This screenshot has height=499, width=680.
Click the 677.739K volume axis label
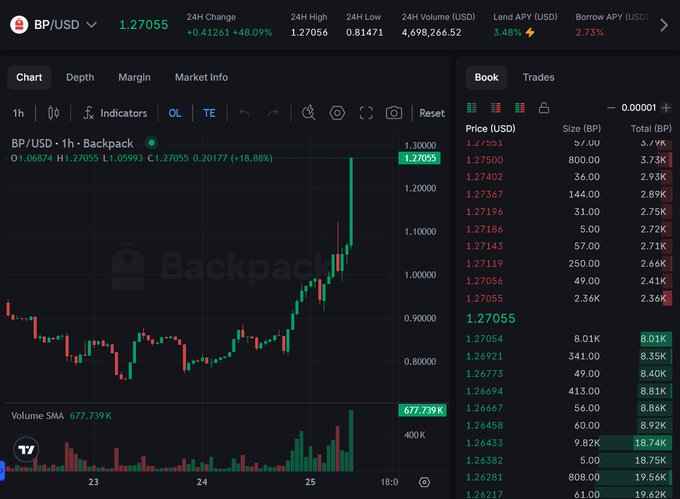422,410
